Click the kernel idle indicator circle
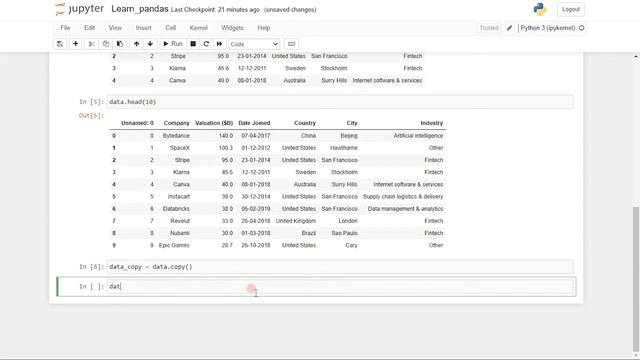Screen dimensions: 640x360 click(x=582, y=28)
